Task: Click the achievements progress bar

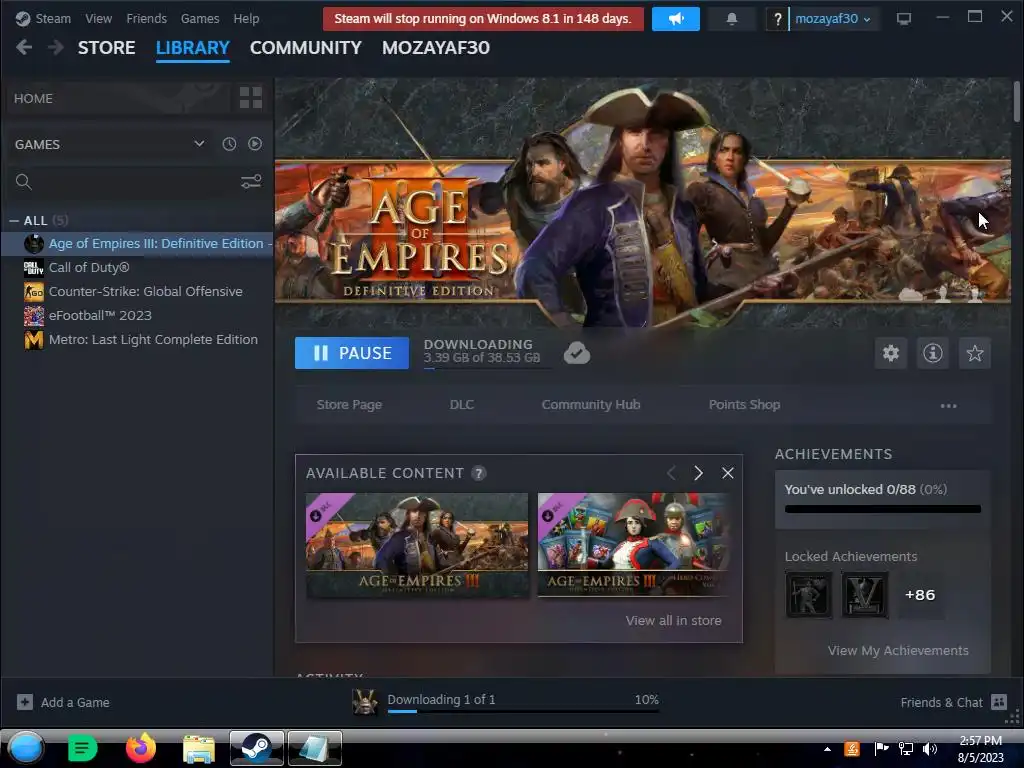Action: click(883, 509)
